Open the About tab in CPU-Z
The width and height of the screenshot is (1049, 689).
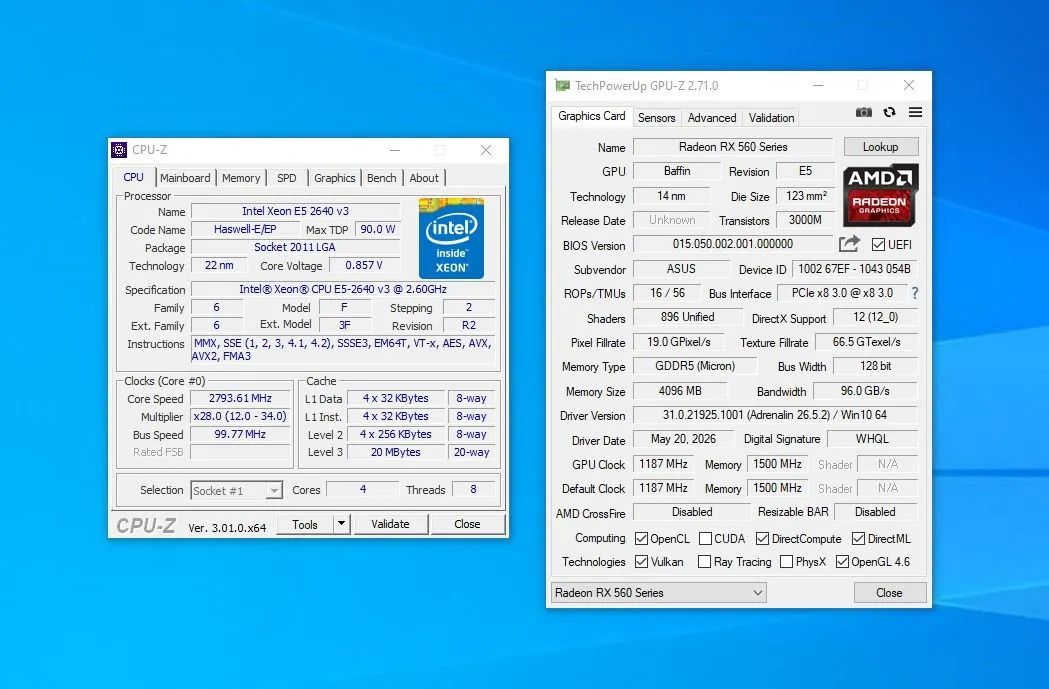pos(424,178)
